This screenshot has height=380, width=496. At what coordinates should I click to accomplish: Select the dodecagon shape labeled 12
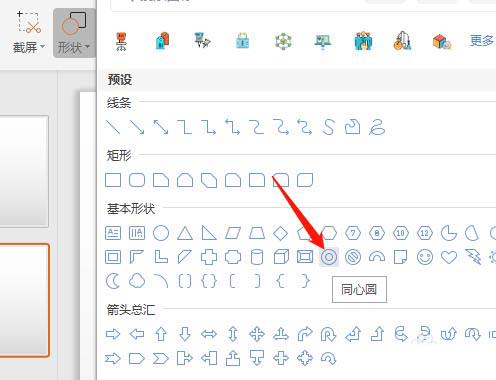425,233
